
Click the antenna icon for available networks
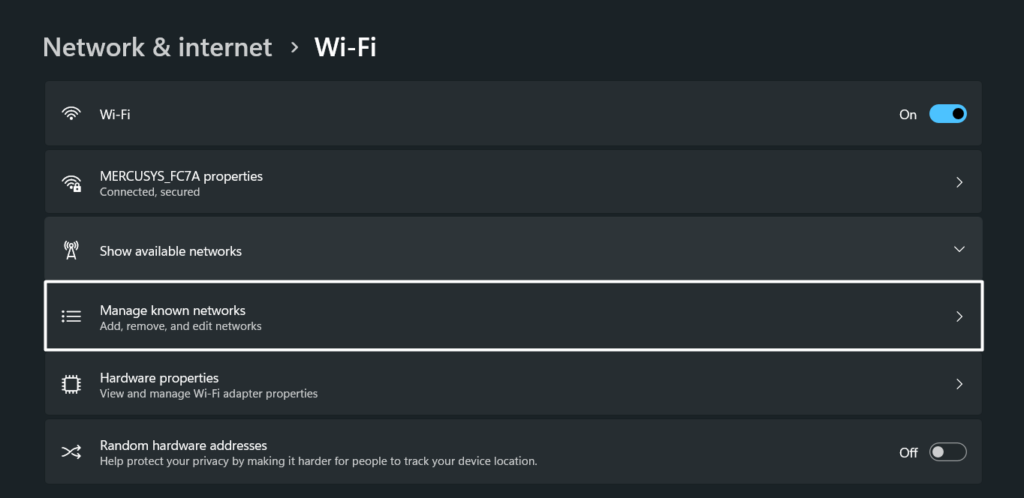click(x=71, y=250)
